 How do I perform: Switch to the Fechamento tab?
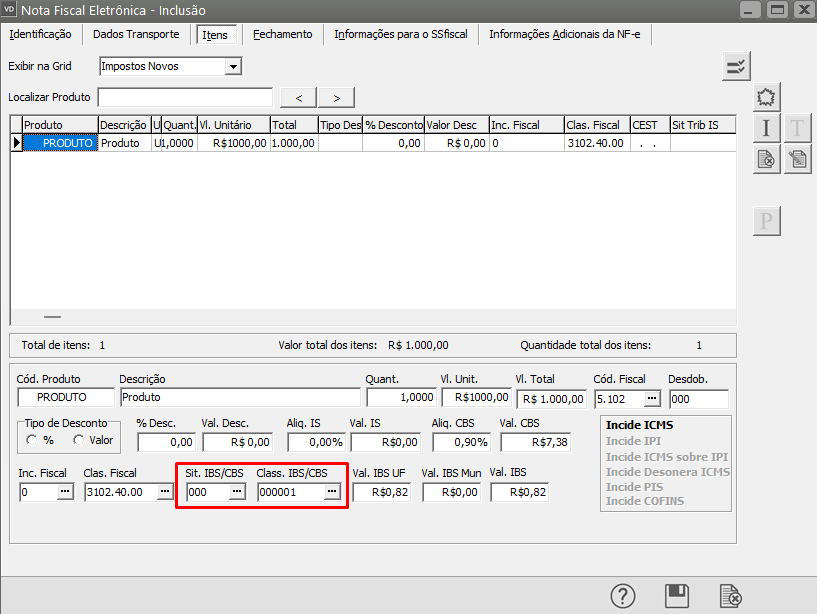click(x=282, y=34)
